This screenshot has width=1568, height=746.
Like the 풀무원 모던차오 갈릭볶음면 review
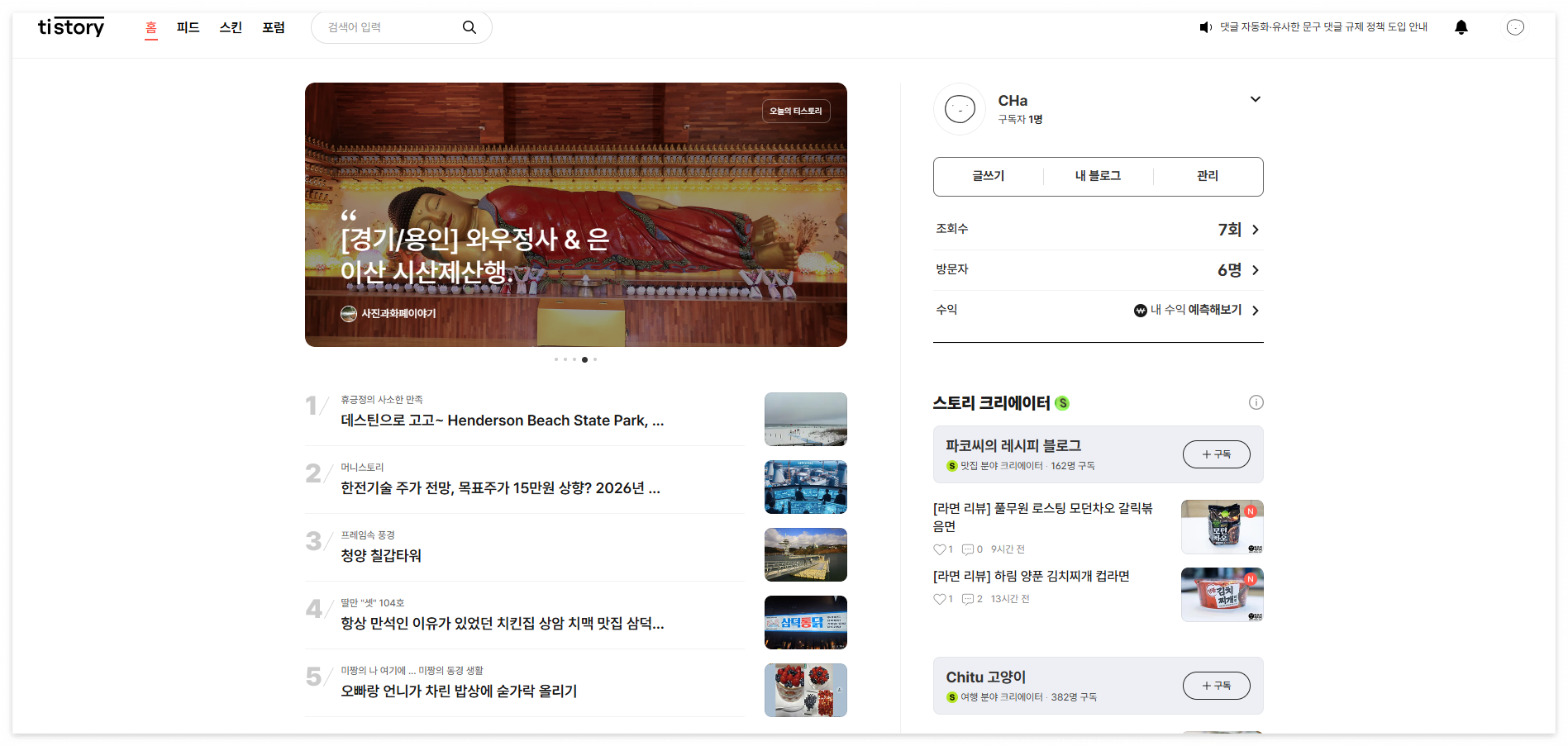pos(939,549)
